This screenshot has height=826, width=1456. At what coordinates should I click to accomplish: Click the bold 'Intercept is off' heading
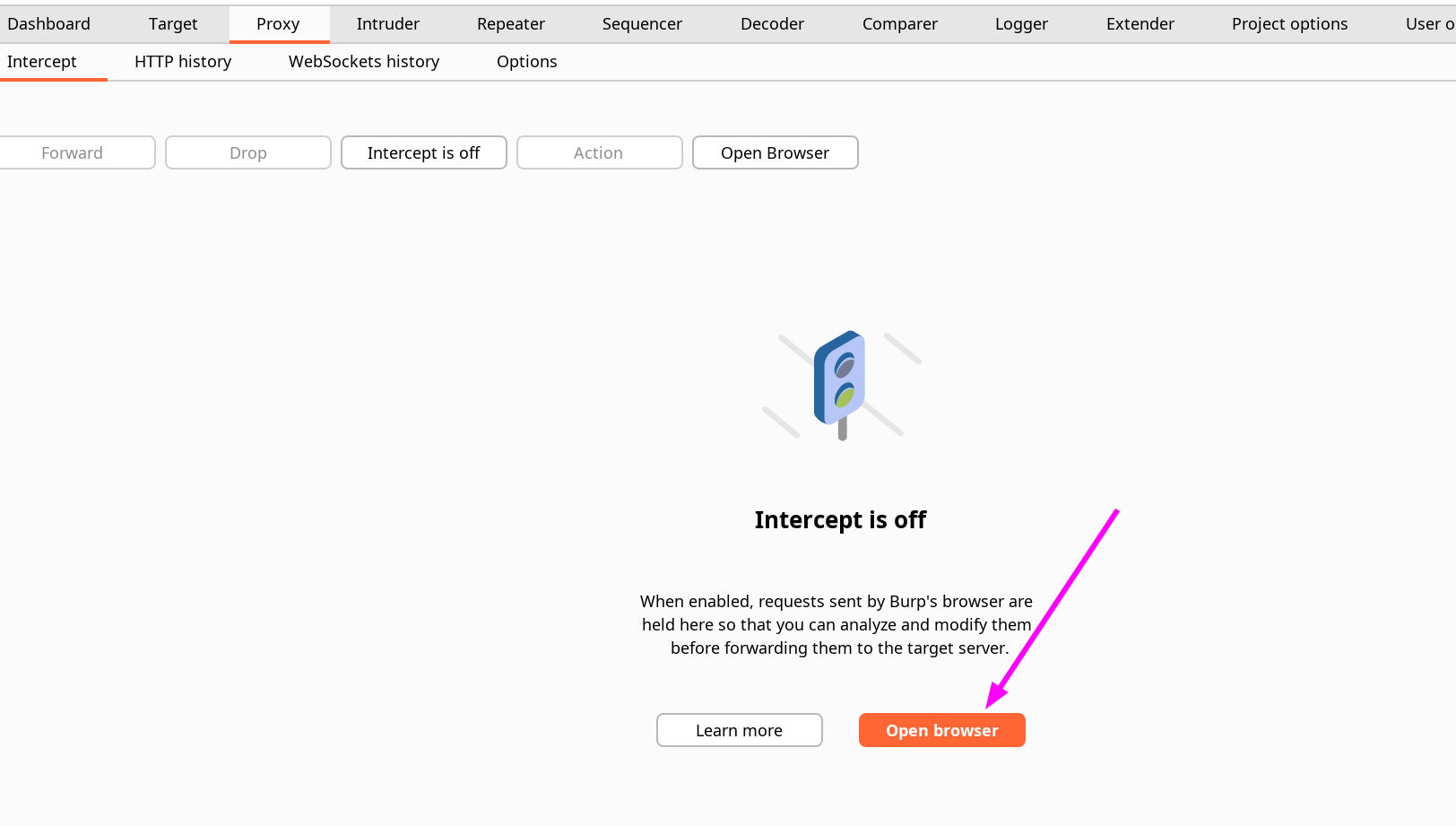(x=840, y=520)
